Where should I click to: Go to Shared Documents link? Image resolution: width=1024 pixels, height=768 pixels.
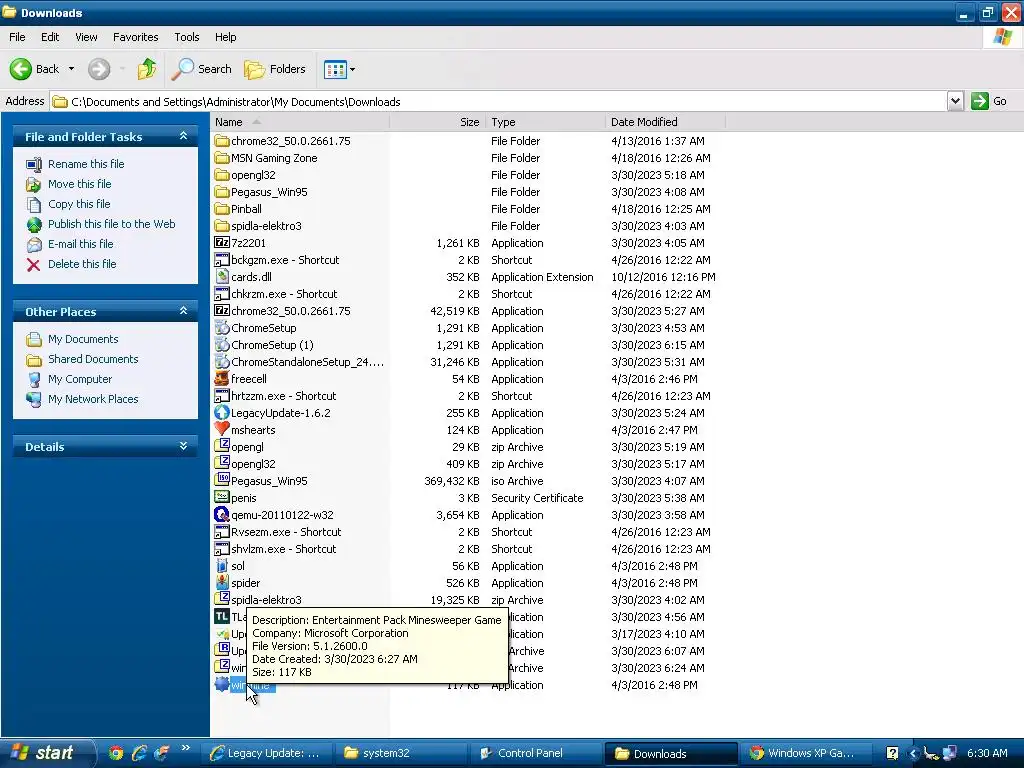(x=93, y=359)
